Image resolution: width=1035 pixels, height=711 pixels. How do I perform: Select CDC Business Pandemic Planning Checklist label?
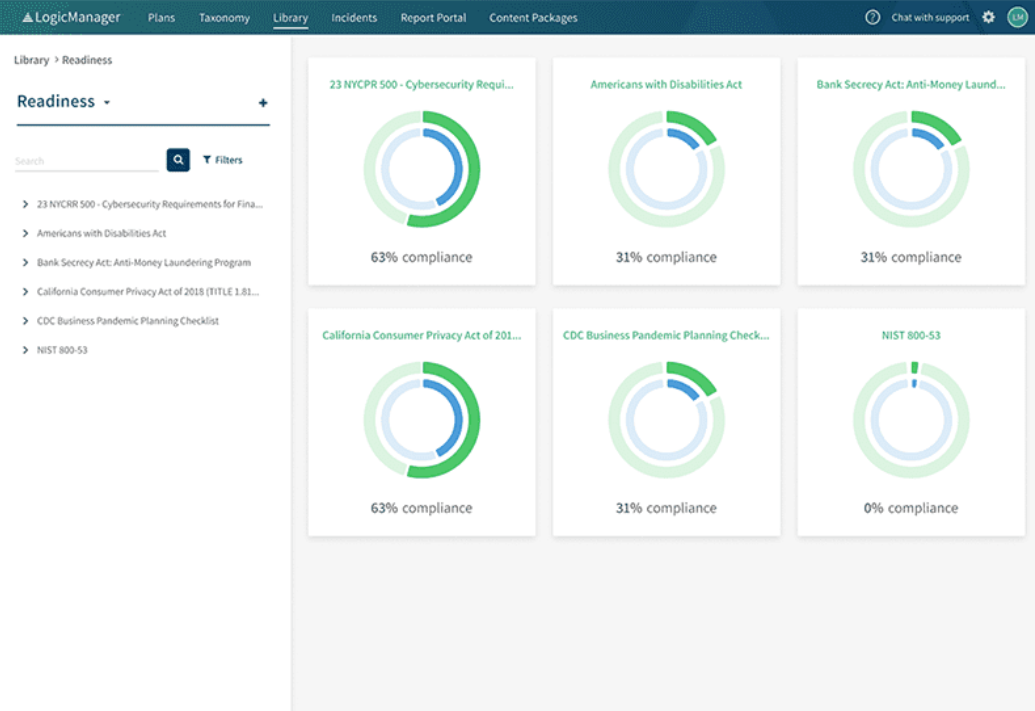pyautogui.click(x=128, y=321)
